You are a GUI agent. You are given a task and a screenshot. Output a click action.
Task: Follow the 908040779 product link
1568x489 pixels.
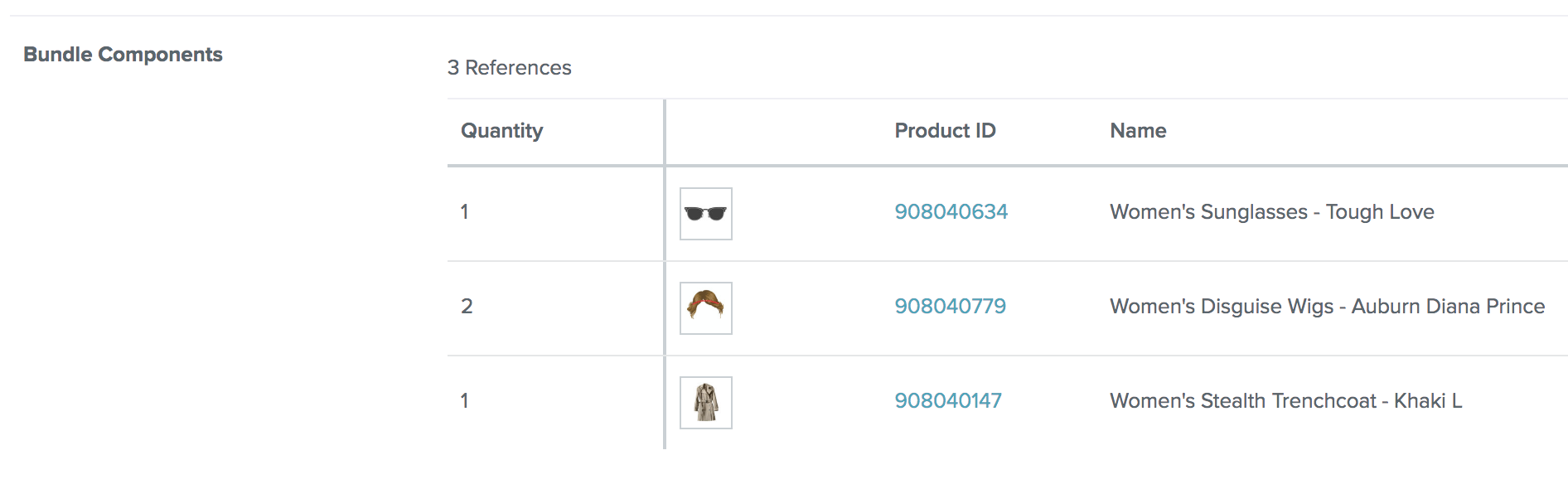click(x=950, y=307)
